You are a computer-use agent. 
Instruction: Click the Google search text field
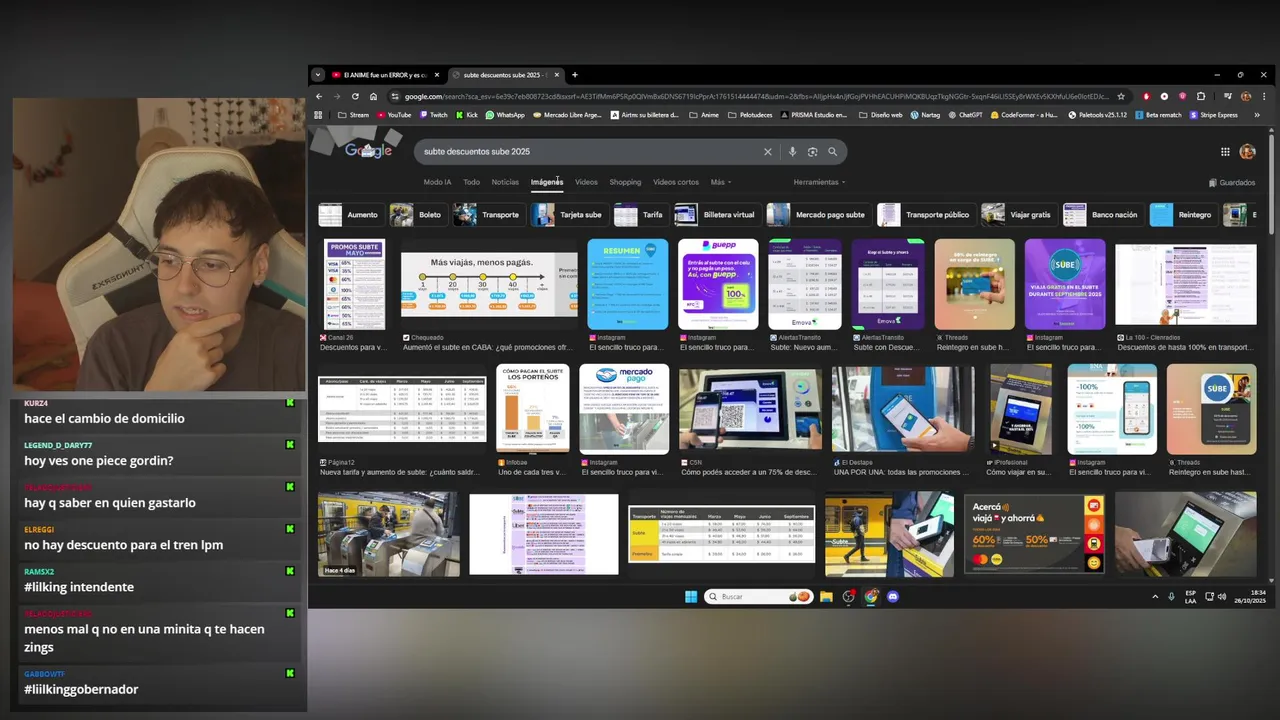coord(590,152)
